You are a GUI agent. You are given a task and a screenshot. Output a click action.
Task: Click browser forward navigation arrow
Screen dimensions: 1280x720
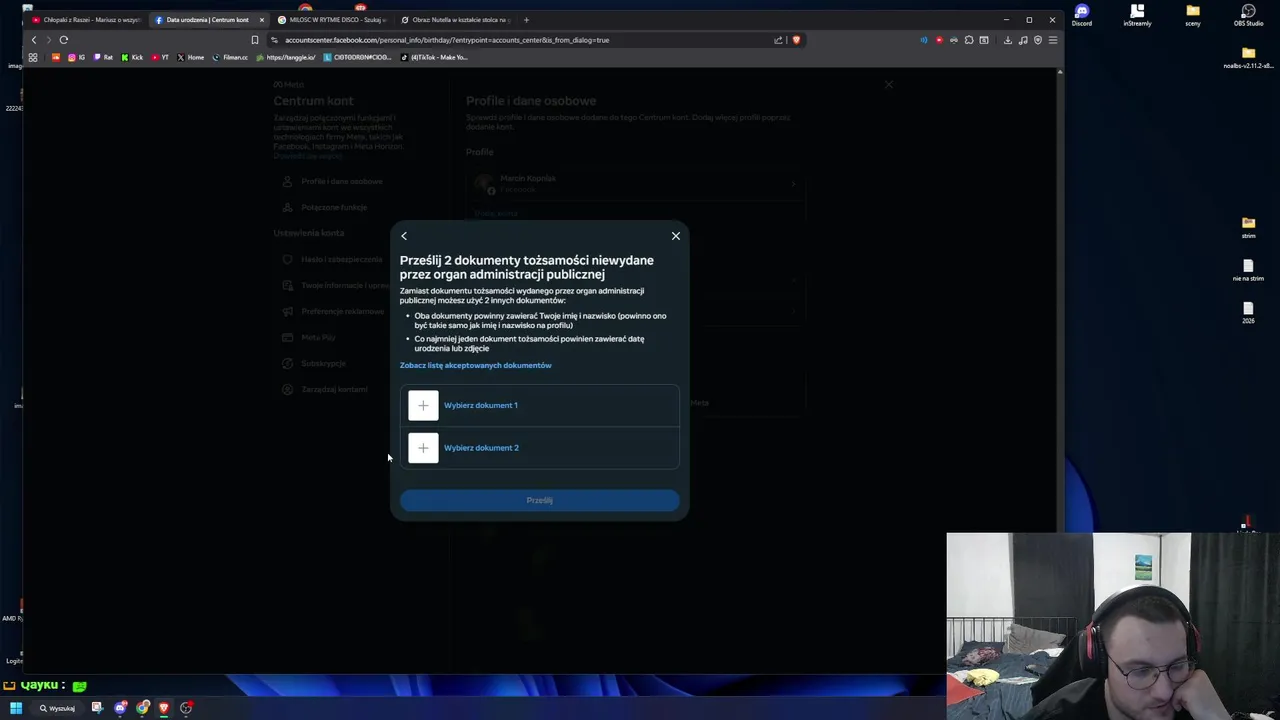(x=48, y=40)
